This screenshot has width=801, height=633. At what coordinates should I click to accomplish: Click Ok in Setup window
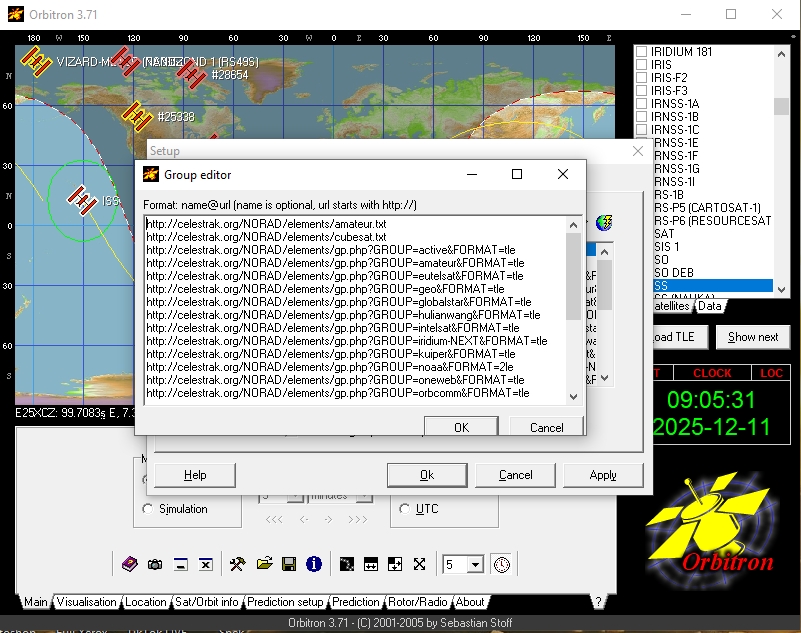tap(427, 475)
